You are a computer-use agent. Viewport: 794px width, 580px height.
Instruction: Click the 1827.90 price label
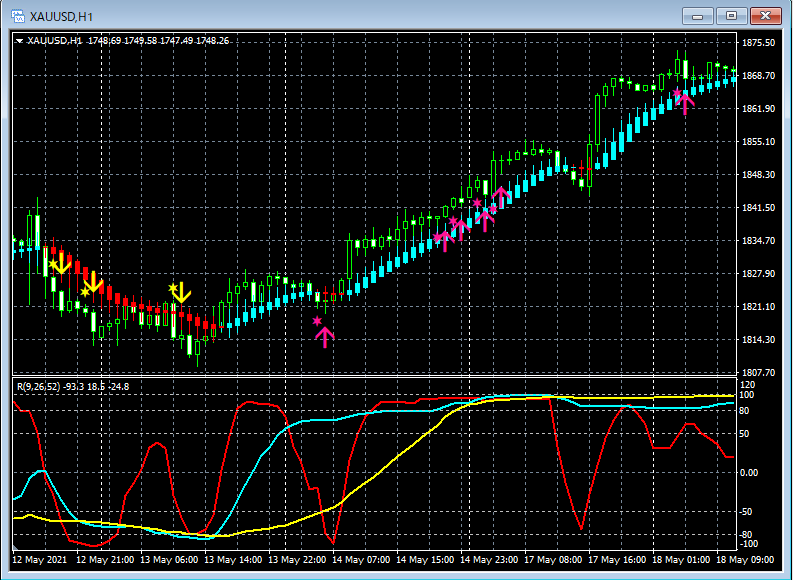[x=758, y=274]
